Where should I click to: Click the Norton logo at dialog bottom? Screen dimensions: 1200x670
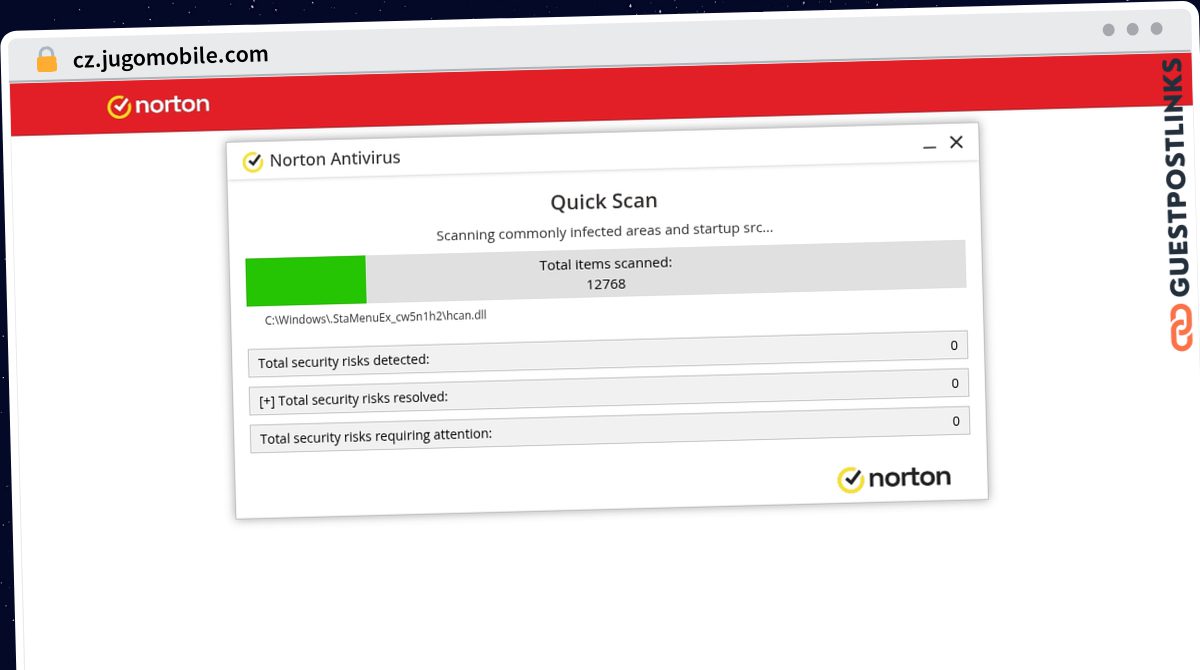(894, 479)
